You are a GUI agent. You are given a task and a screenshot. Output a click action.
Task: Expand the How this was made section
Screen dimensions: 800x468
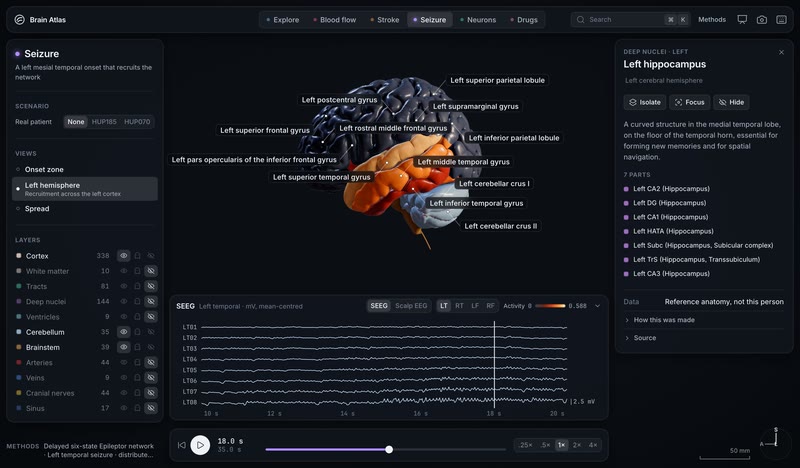tap(704, 320)
